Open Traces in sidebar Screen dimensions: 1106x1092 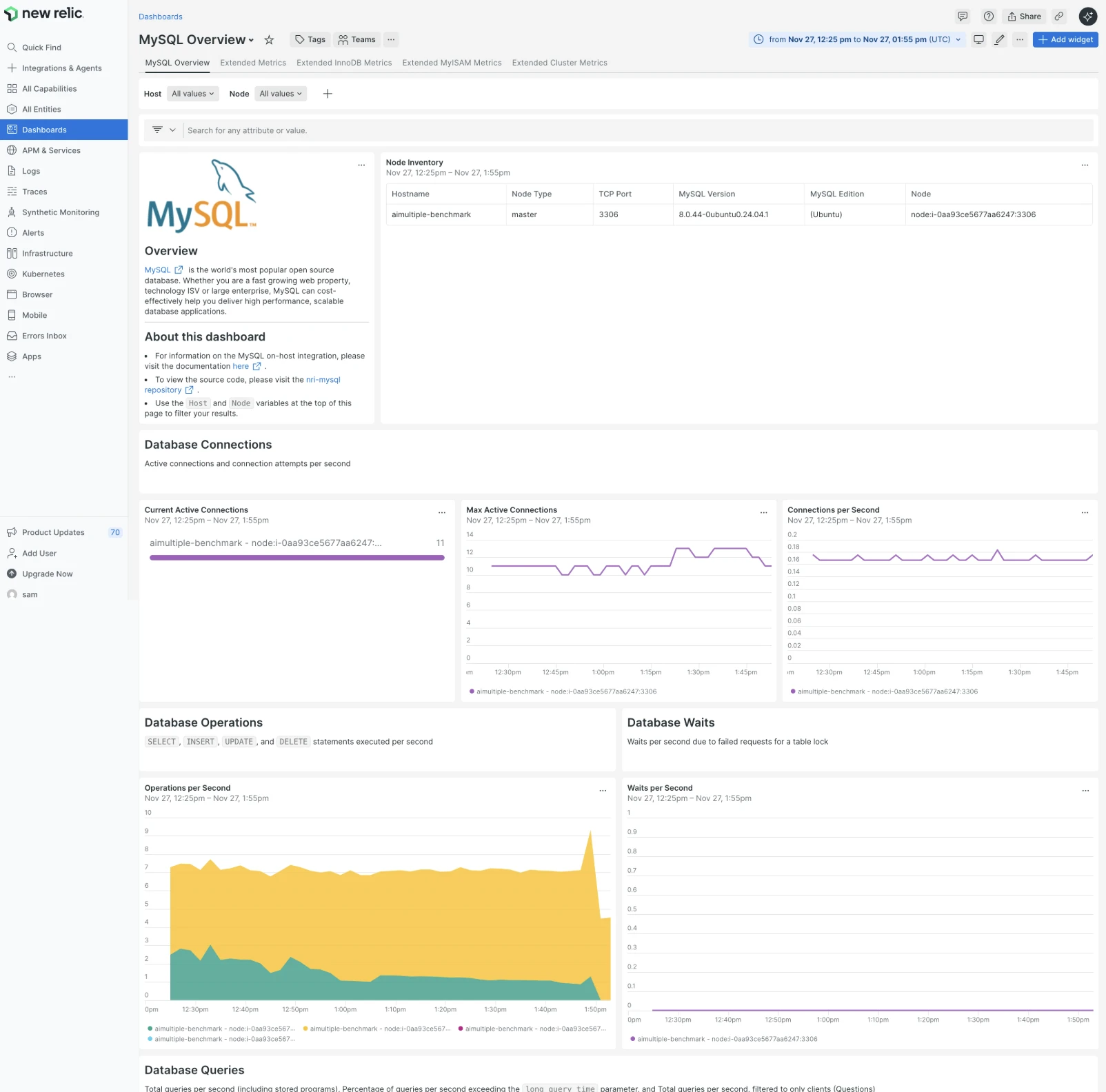[34, 192]
